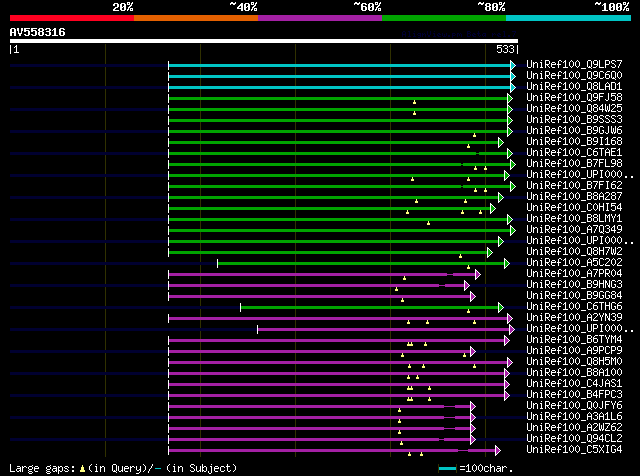The image size is (640, 476).
Task: Click the purple arrowhead ending the A7PR04 alignment
Action: point(478,275)
